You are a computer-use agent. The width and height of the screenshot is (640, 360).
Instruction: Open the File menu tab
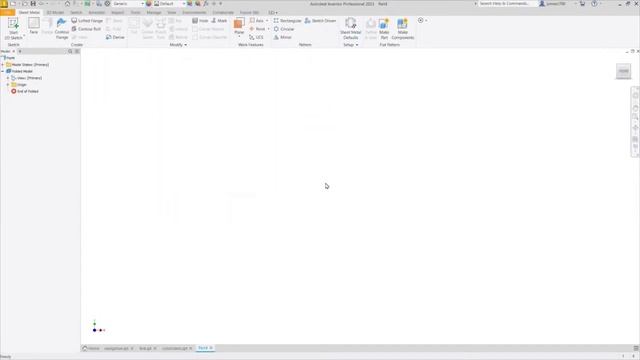click(x=7, y=13)
